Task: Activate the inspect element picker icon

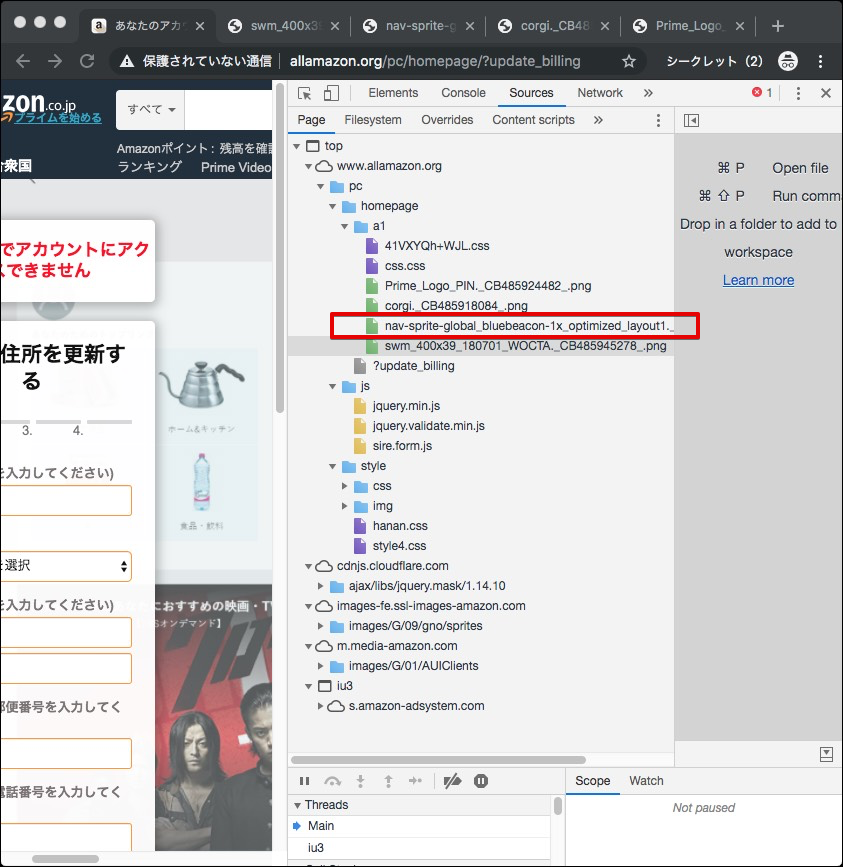Action: (x=305, y=93)
